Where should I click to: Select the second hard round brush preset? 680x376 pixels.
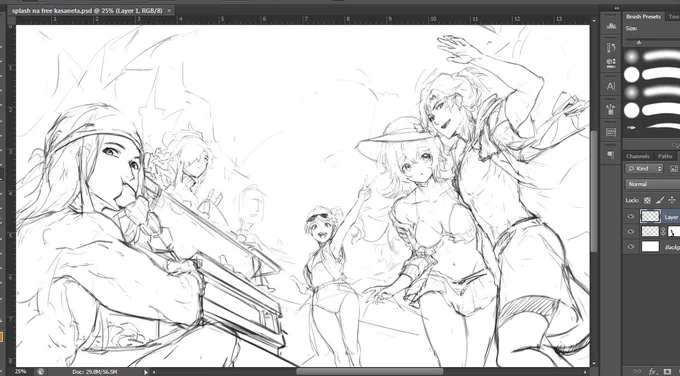click(632, 75)
